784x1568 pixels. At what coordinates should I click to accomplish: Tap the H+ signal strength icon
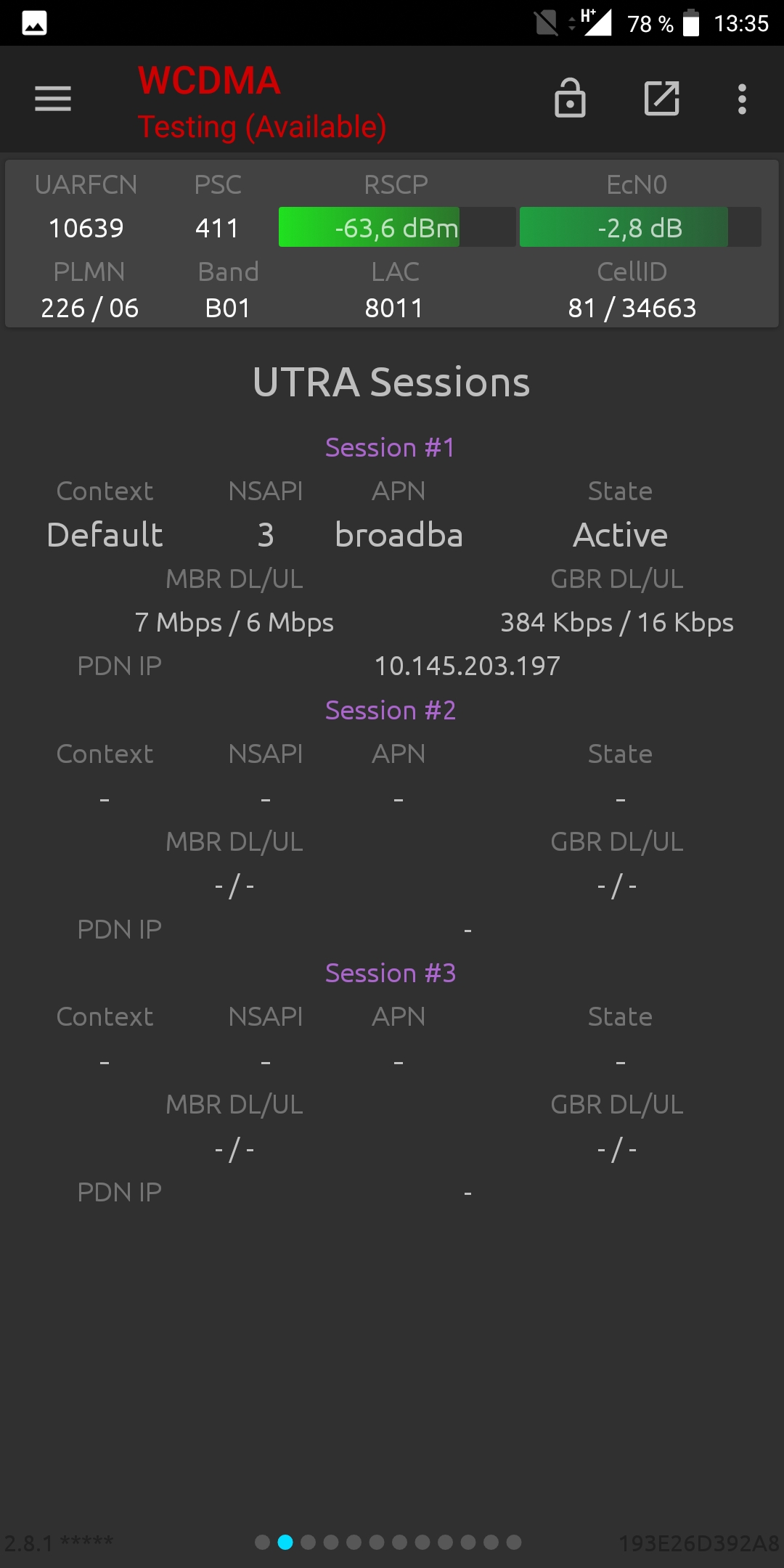click(596, 23)
